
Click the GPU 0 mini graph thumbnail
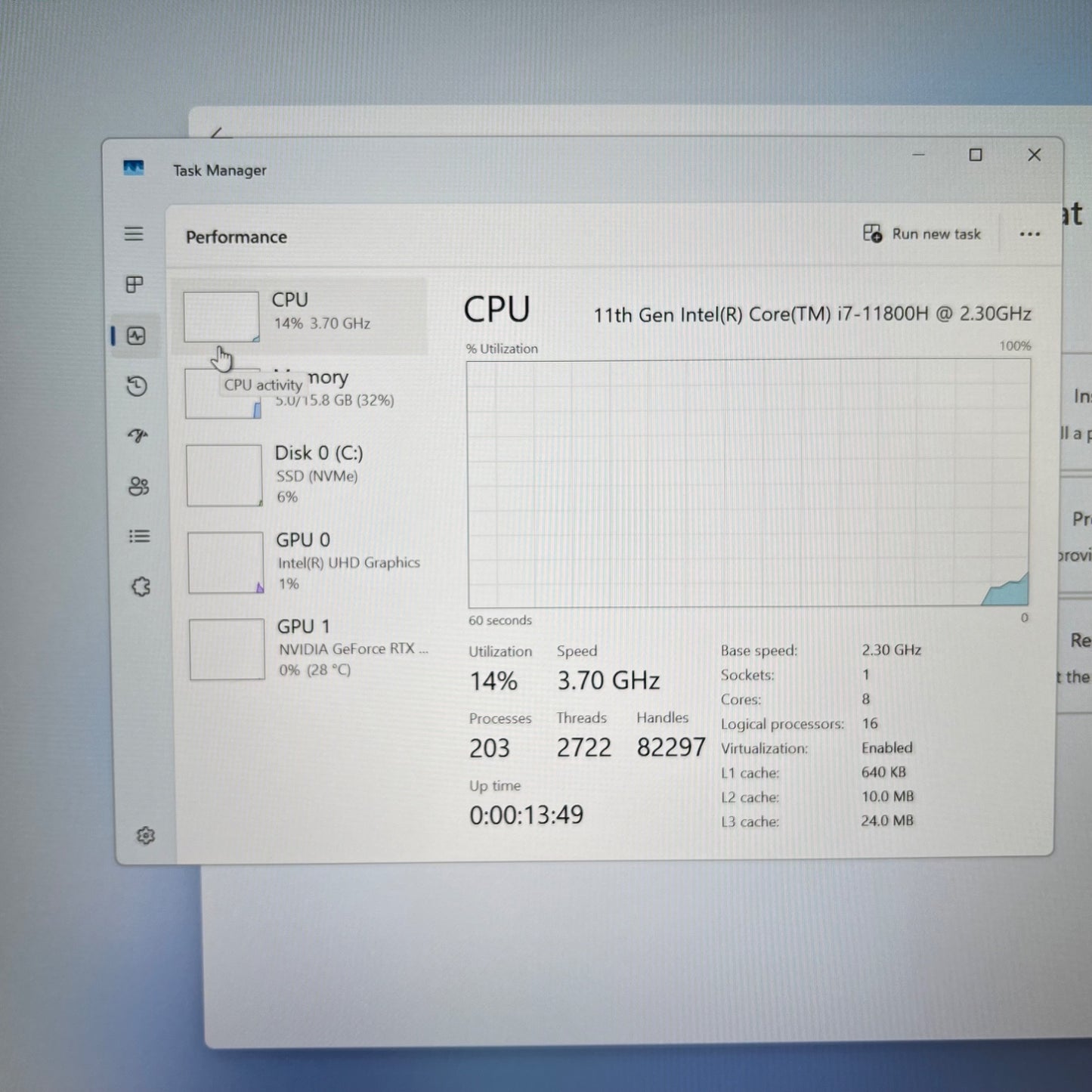225,562
